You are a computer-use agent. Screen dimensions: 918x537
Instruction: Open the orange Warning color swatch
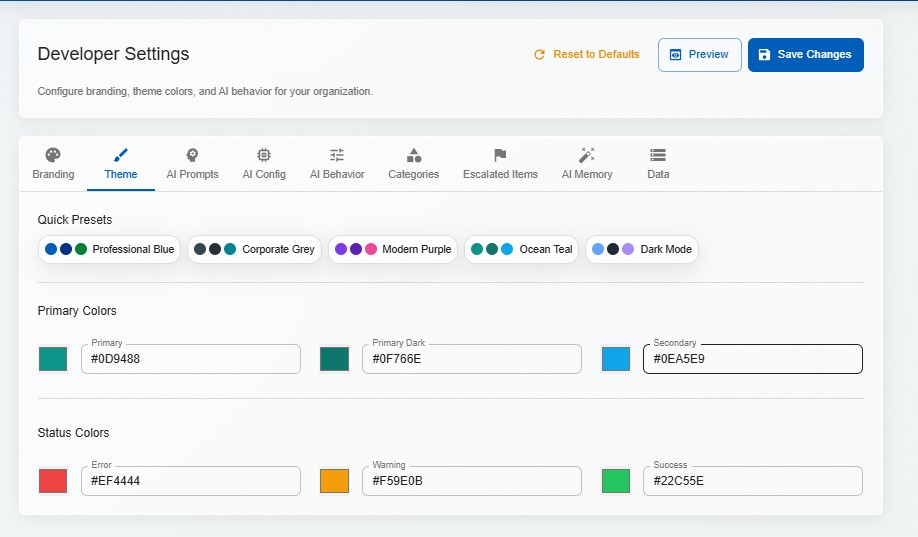[x=334, y=481]
